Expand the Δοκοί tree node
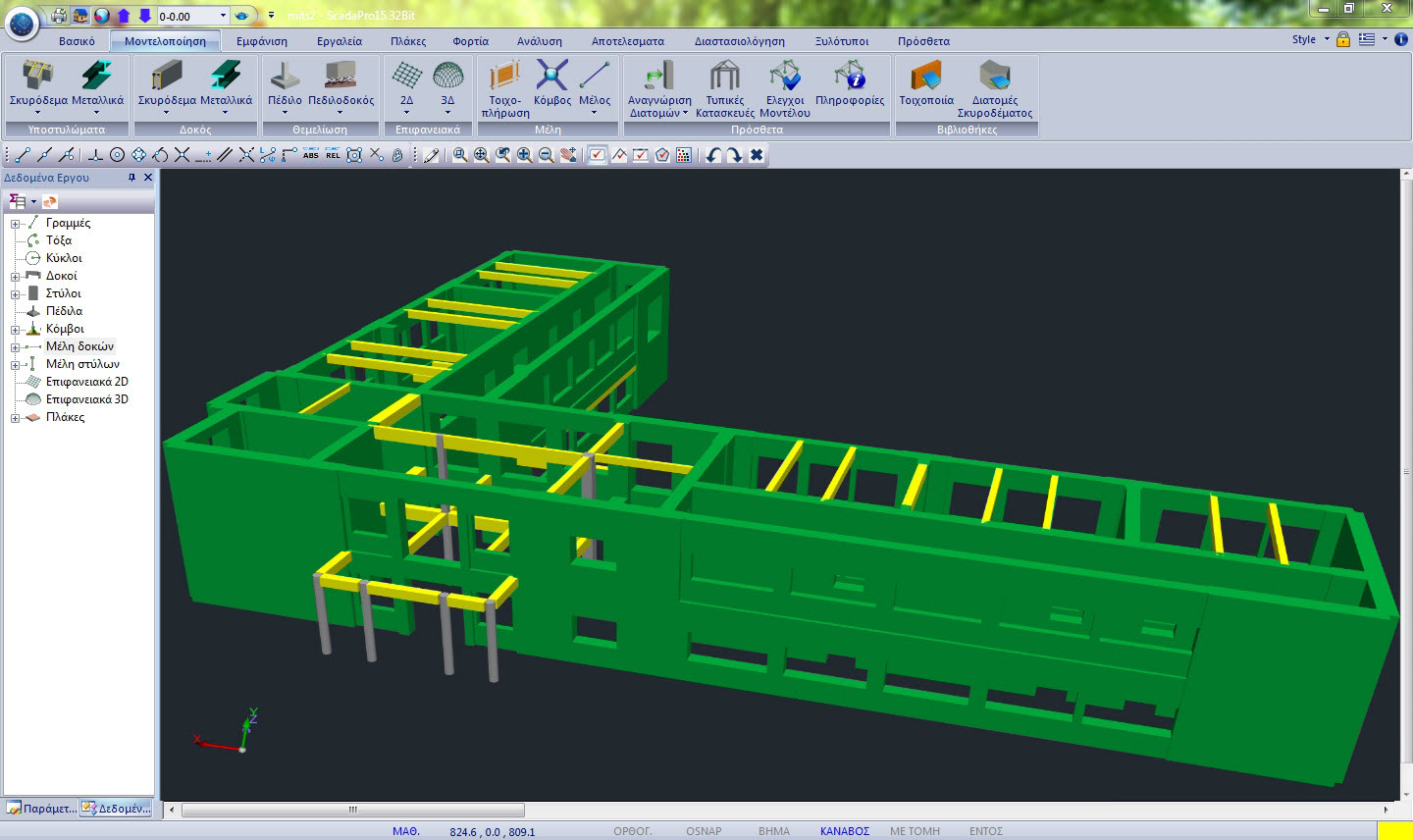1413x840 pixels. pos(16,277)
